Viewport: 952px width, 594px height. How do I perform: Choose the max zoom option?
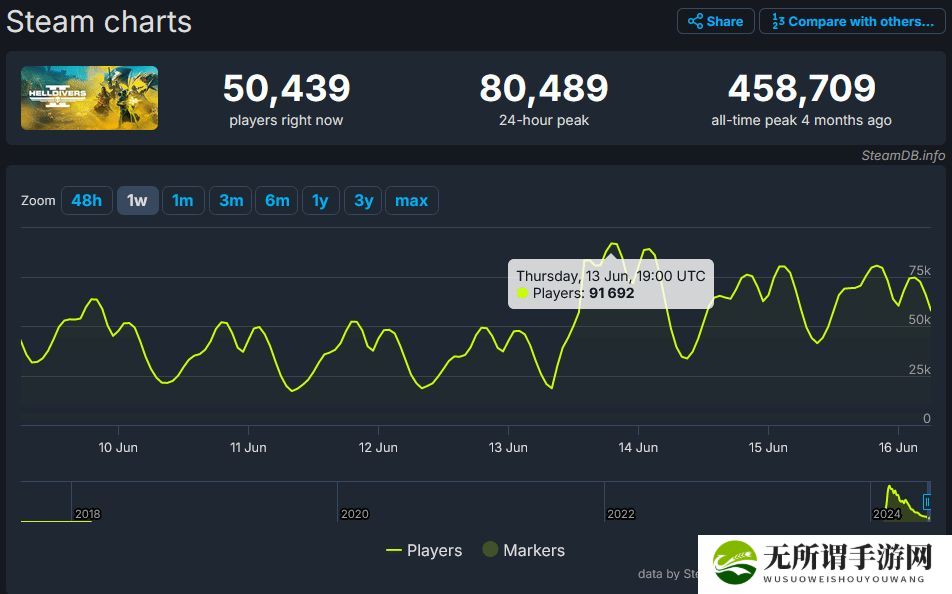[412, 200]
